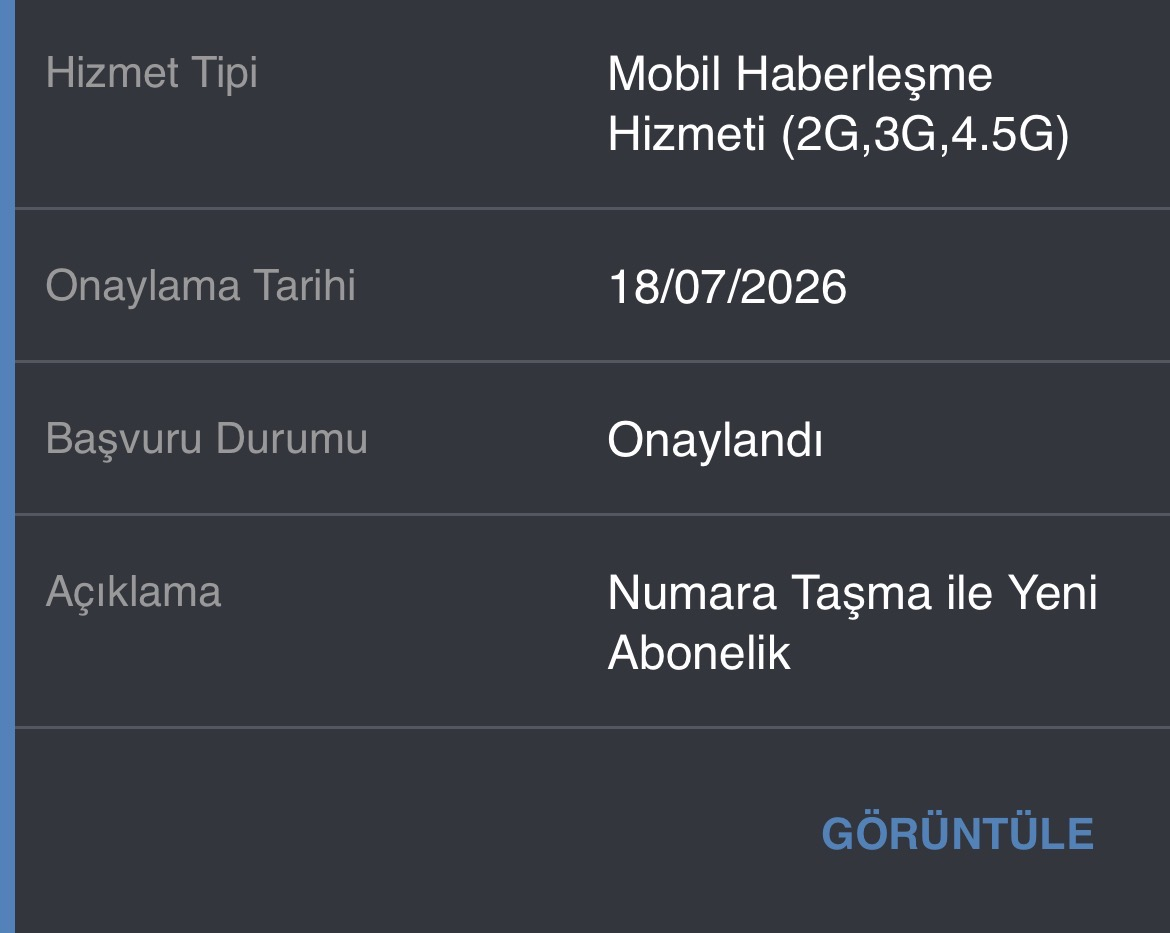Click divider below Açıklama row
This screenshot has width=1170, height=933.
pyautogui.click(x=592, y=727)
